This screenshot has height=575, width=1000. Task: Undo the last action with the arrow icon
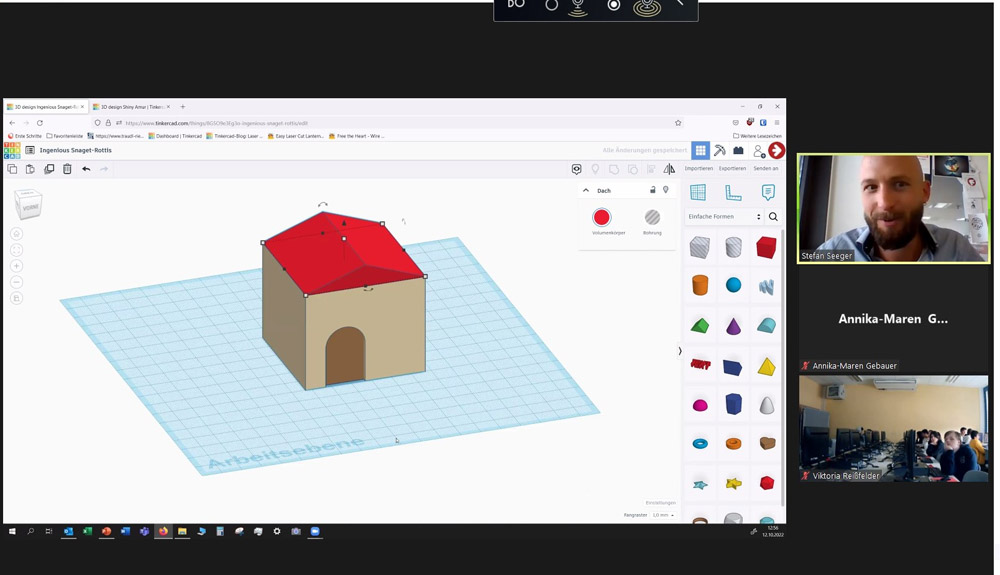86,169
